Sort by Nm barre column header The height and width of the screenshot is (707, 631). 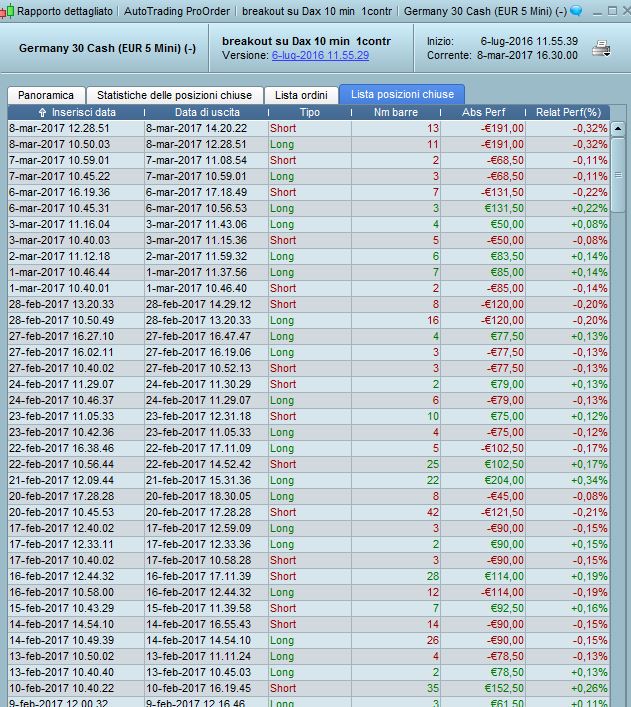396,112
